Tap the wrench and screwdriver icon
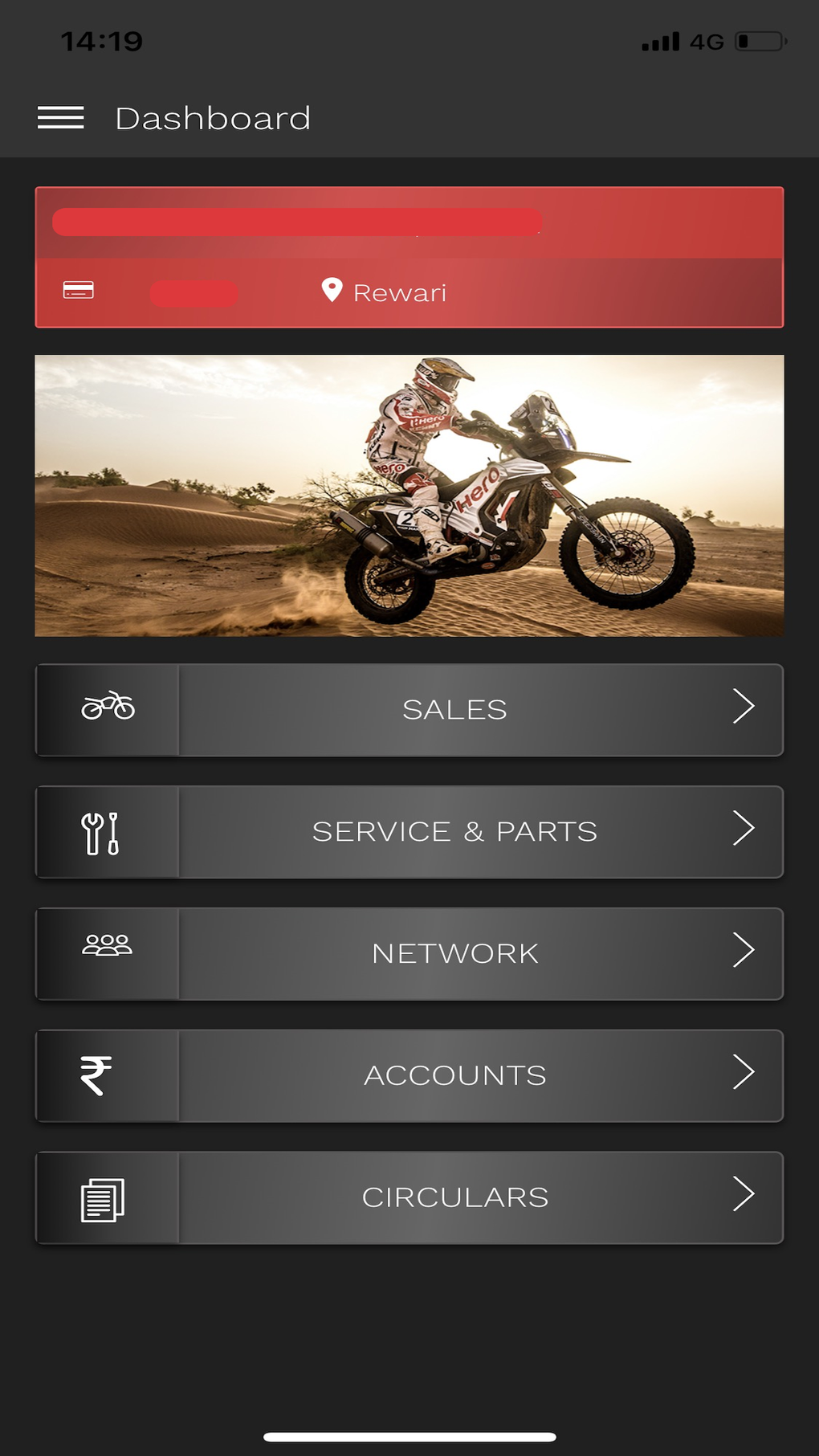This screenshot has width=819, height=1456. pyautogui.click(x=101, y=833)
